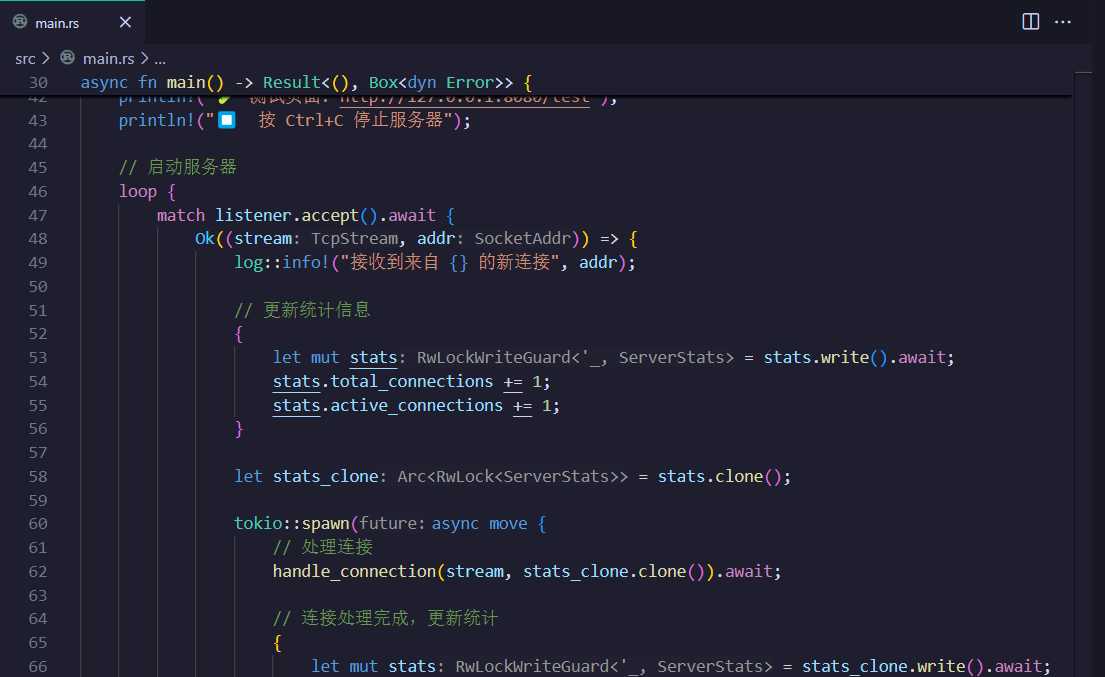The height and width of the screenshot is (677, 1105).
Task: Click the vertical scrollbar of editor
Action: 1082,373
